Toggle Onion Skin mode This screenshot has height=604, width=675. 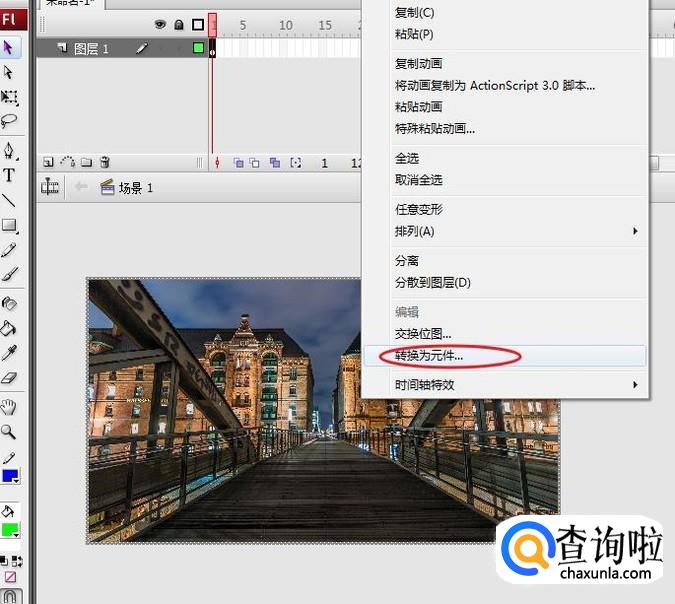click(238, 163)
